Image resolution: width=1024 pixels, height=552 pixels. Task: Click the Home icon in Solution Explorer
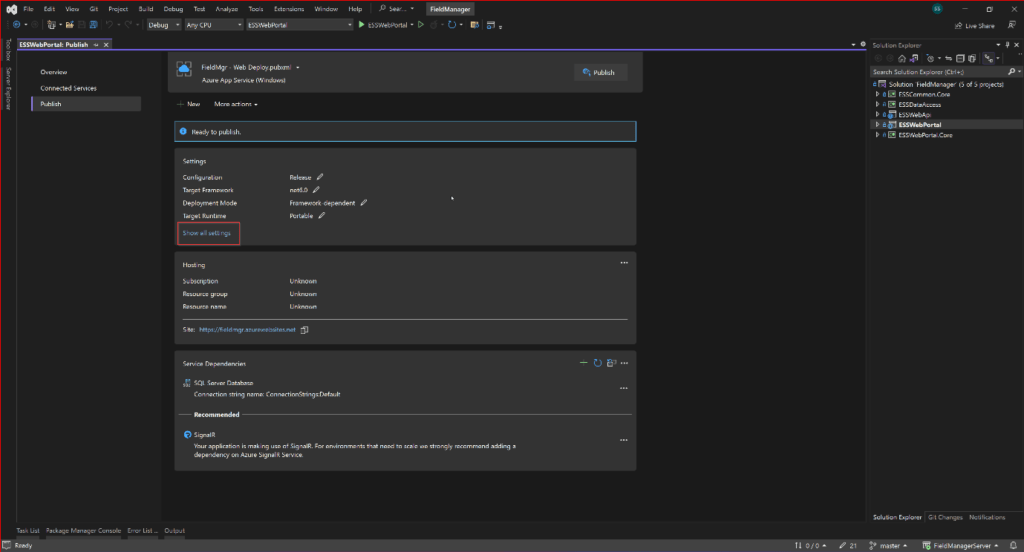902,59
